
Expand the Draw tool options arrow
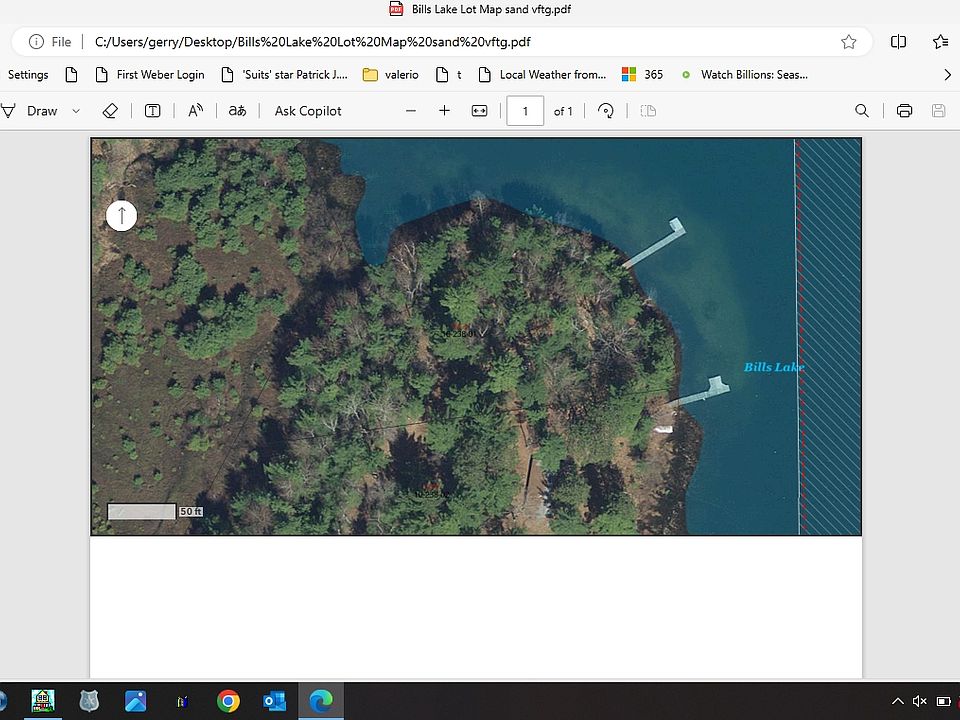tap(76, 111)
